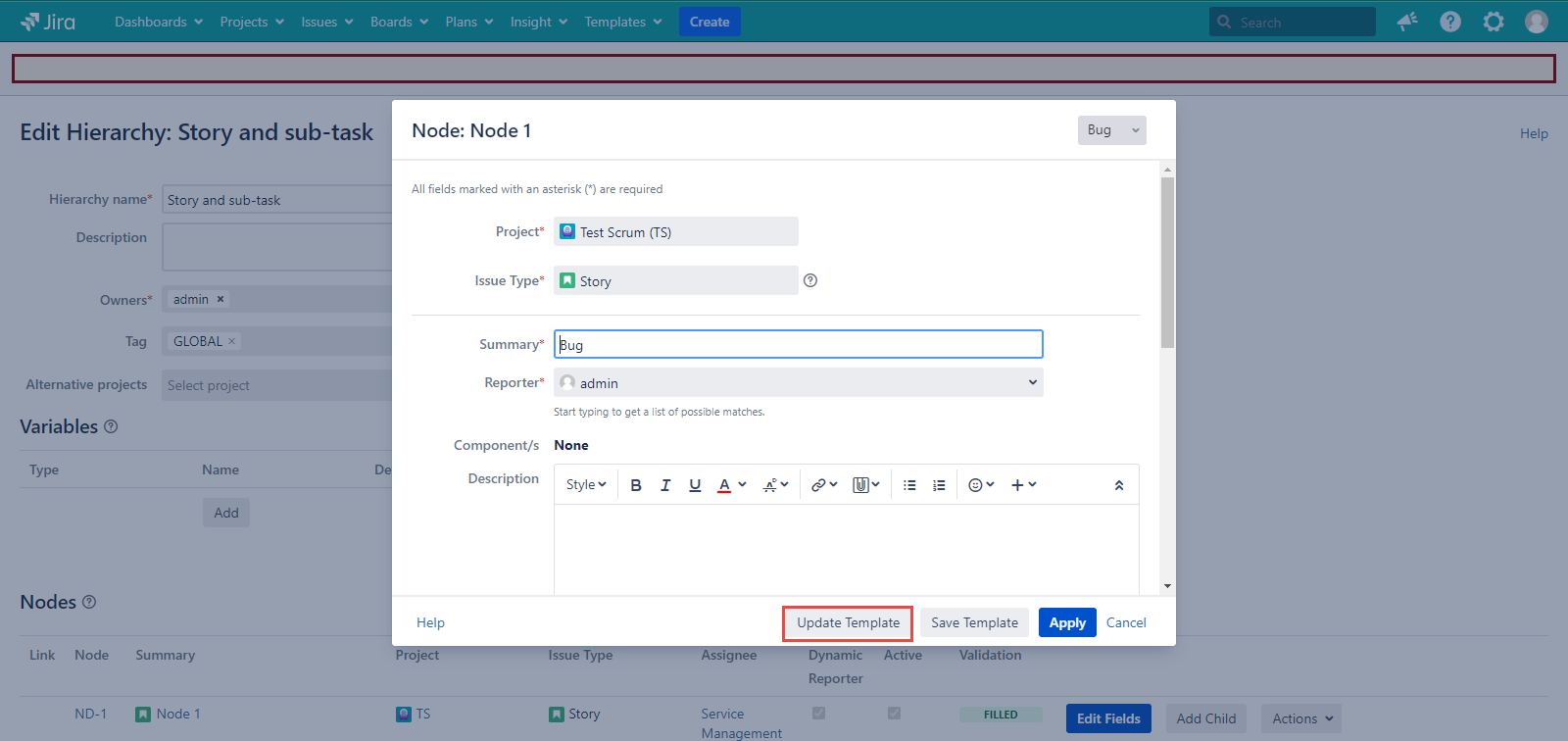Collapse the editor toolbar with double chevron
The height and width of the screenshot is (741, 1568).
pyautogui.click(x=1119, y=485)
